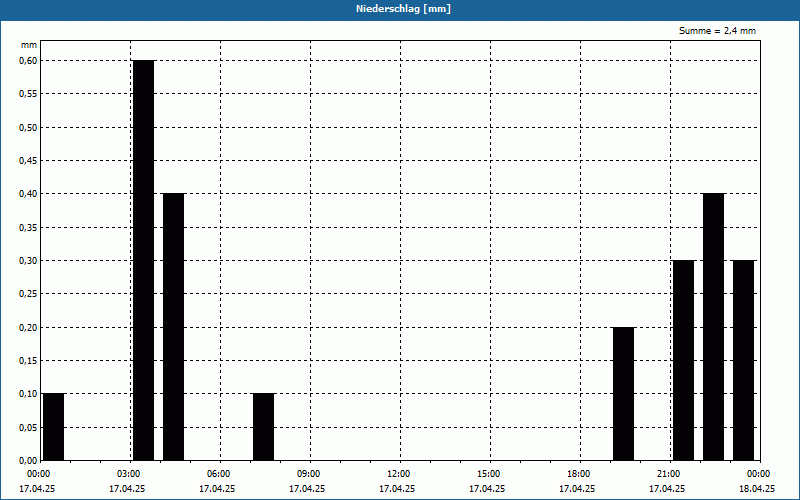Select the 0,10 mm bar between 06:00 and 09:00
The image size is (800, 500).
click(264, 427)
